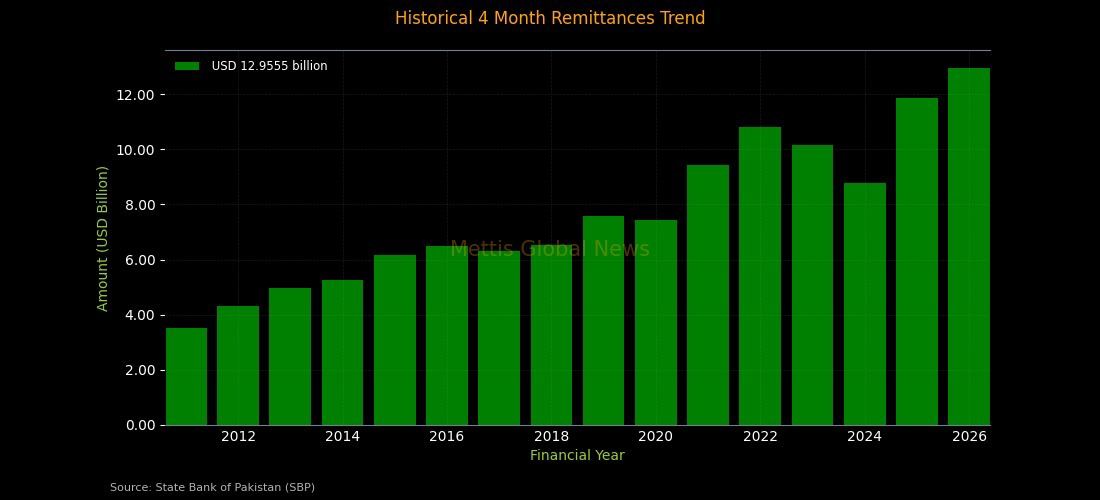The width and height of the screenshot is (1100, 500).
Task: Click the chart title Historical 4 Month Remittances Trend
Action: [550, 18]
